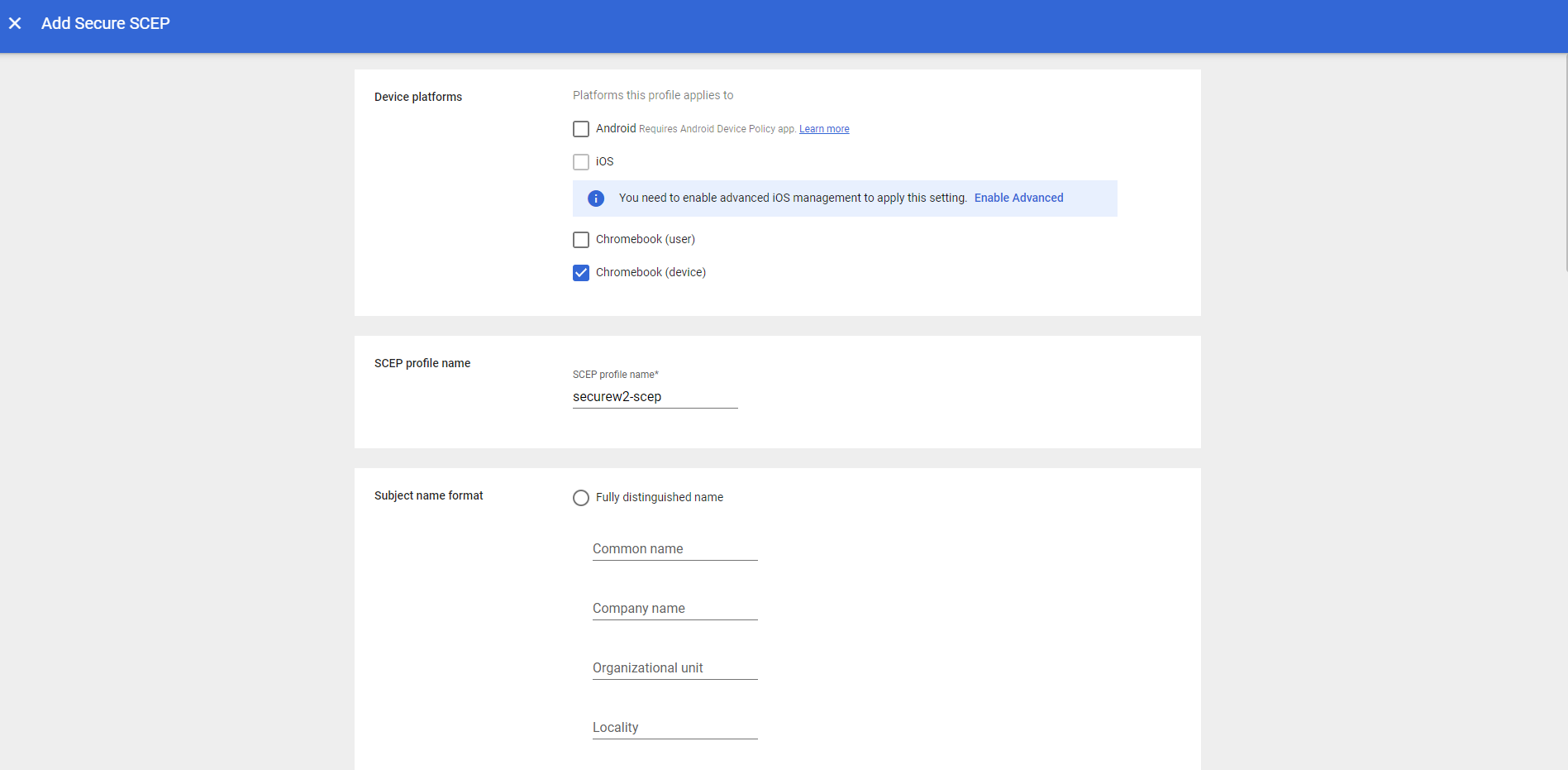Click the SCEP profile name field
Screen dimensions: 1568x770
[x=655, y=397]
